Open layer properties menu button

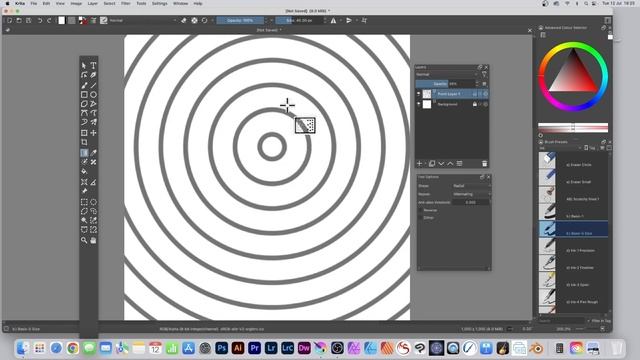(x=460, y=164)
